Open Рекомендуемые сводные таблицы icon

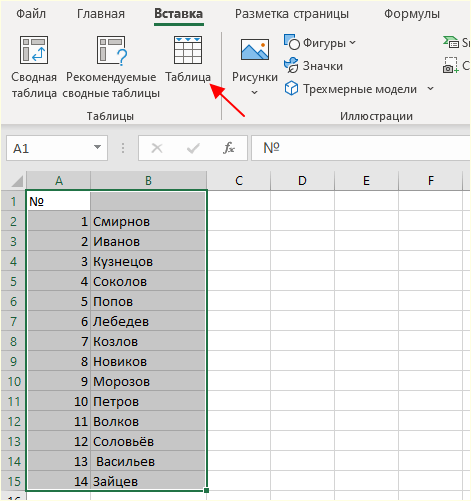point(112,50)
